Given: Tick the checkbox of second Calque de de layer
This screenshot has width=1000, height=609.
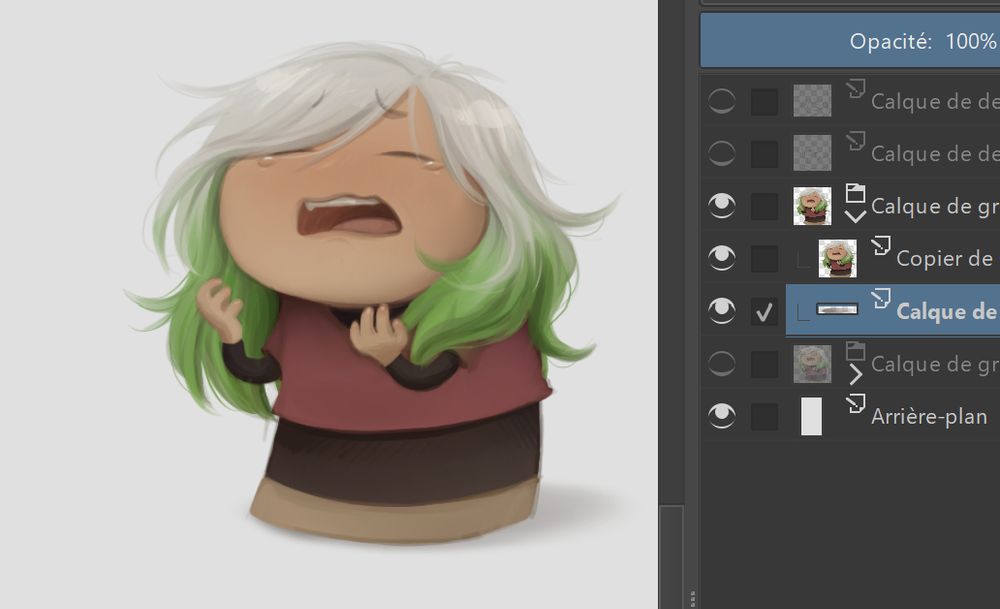Looking at the screenshot, I should coord(764,154).
